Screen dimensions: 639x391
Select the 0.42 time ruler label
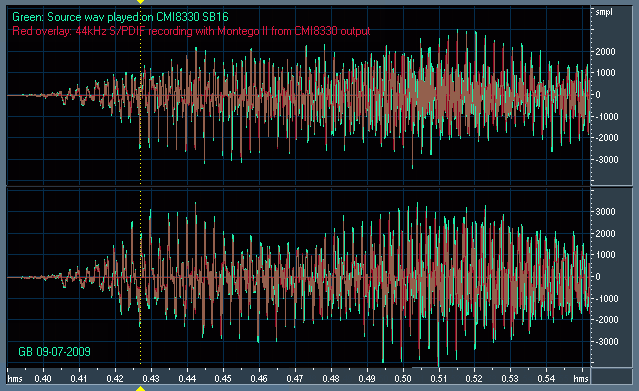(x=115, y=379)
